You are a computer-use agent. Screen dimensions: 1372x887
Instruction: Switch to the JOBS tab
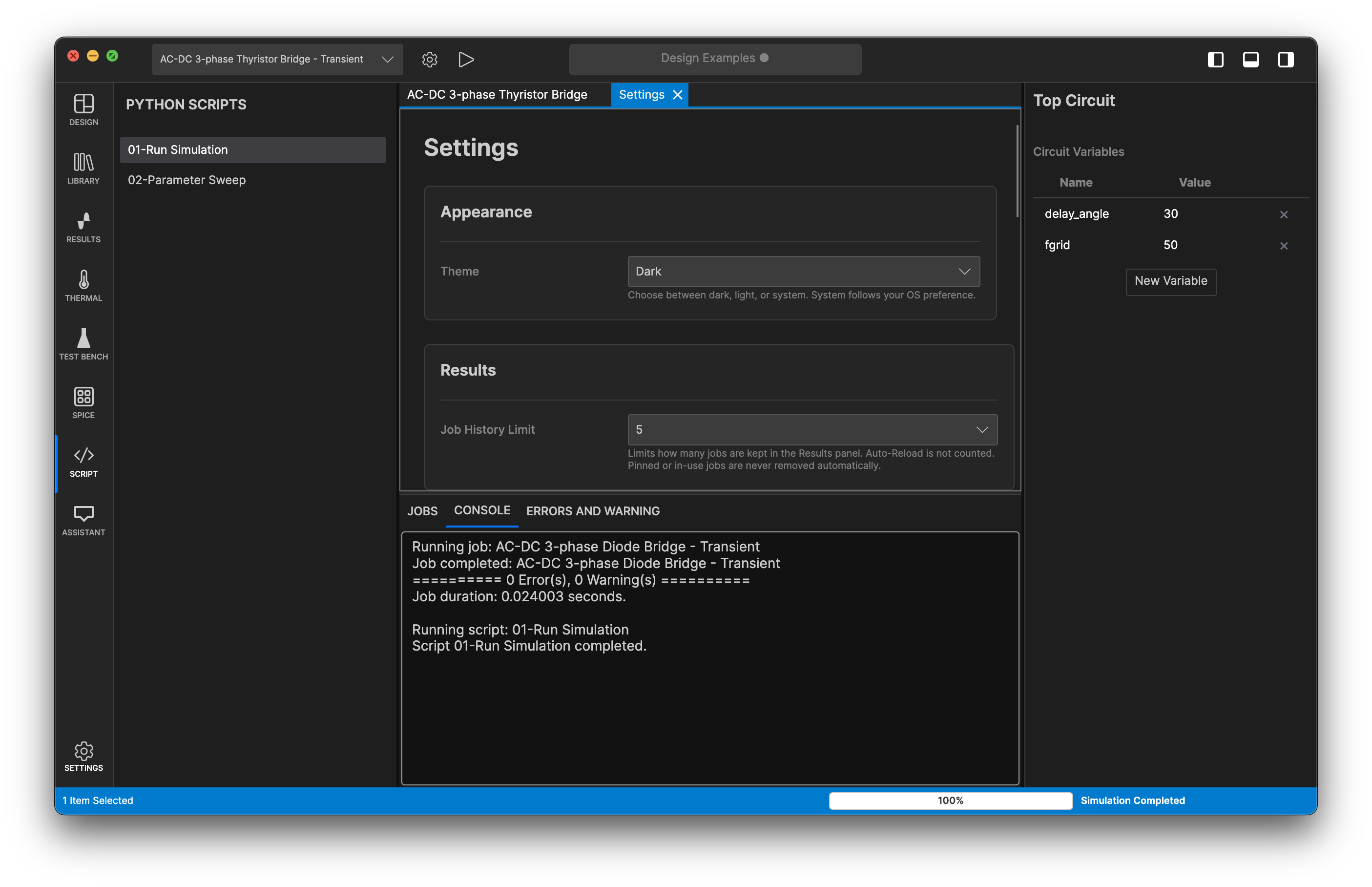coord(422,511)
